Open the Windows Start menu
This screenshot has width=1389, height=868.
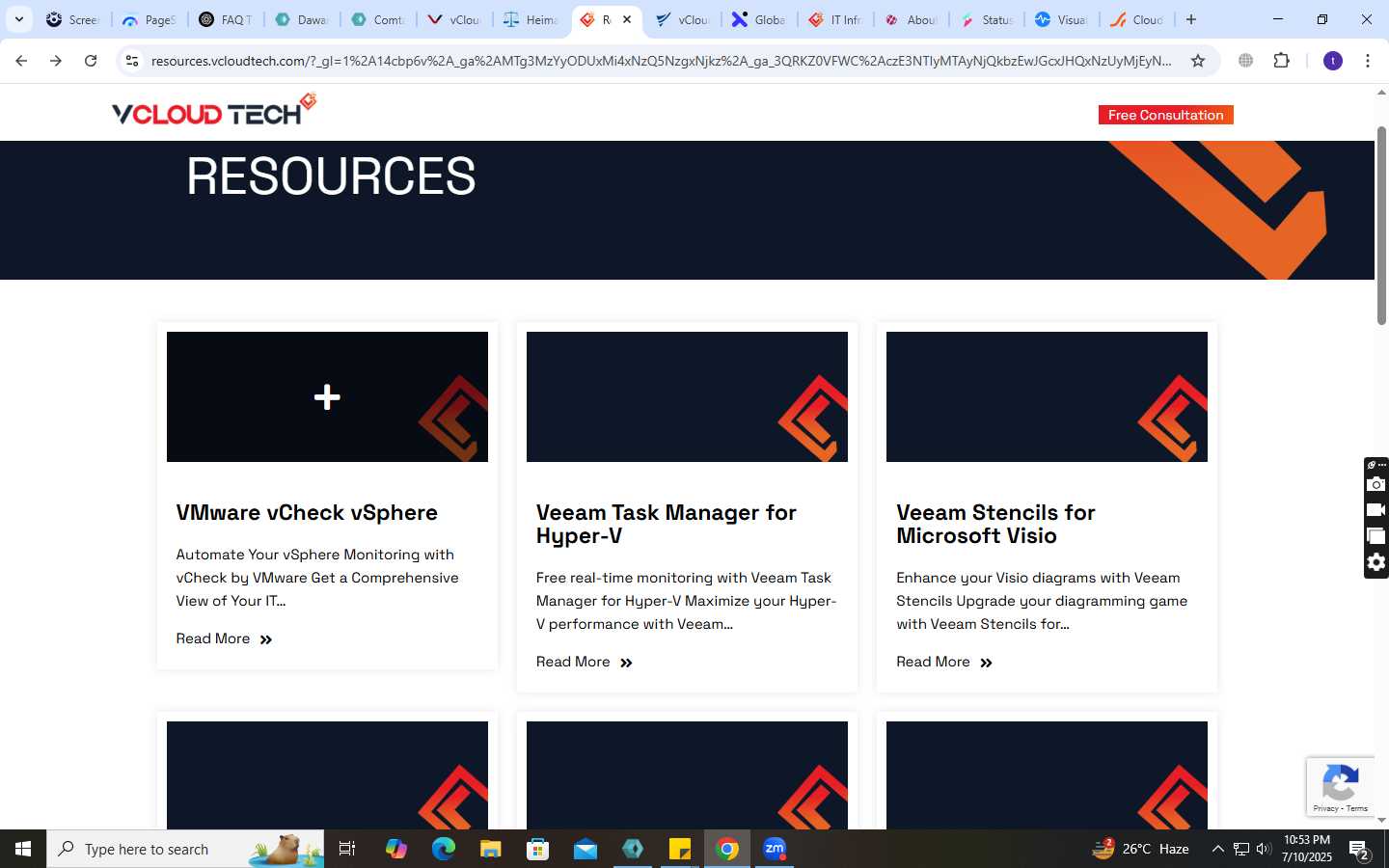point(23,849)
